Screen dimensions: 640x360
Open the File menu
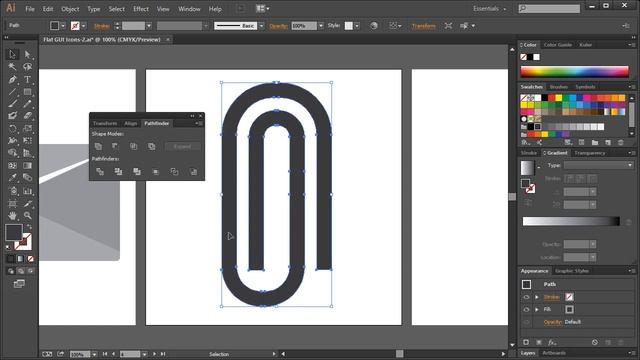30,9
